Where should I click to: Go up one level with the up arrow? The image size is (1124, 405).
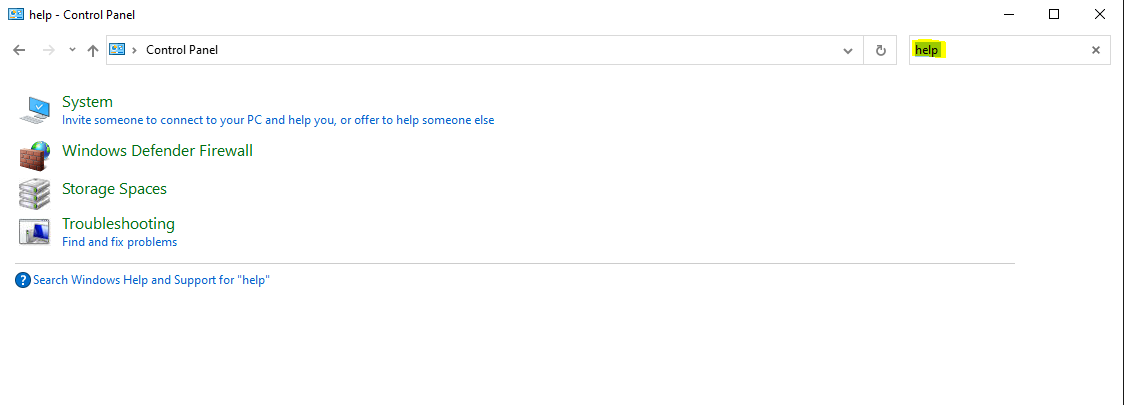93,50
